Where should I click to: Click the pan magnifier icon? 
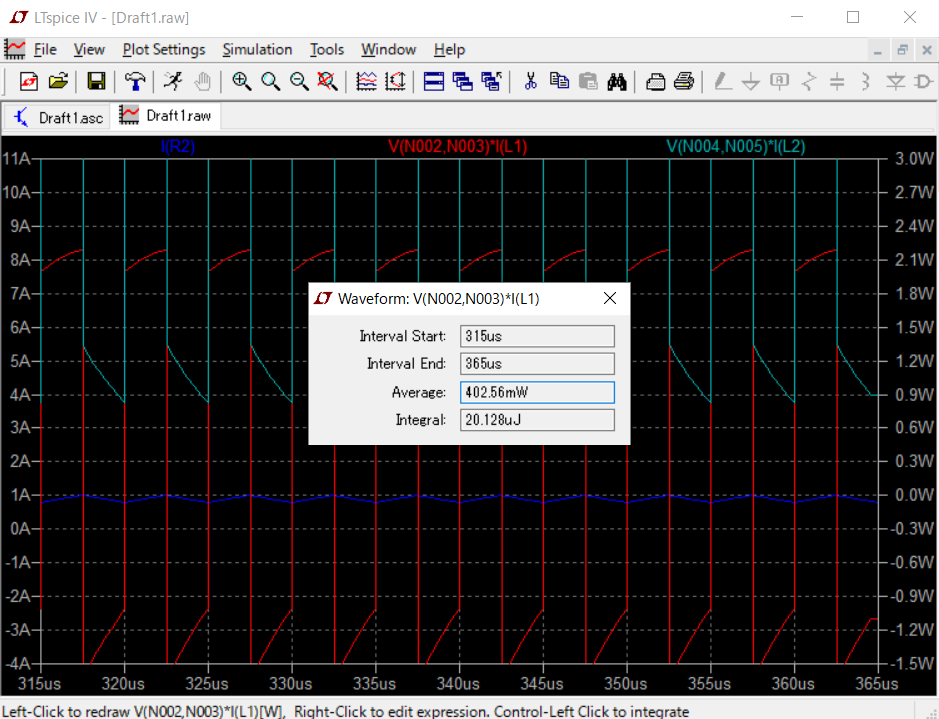270,81
